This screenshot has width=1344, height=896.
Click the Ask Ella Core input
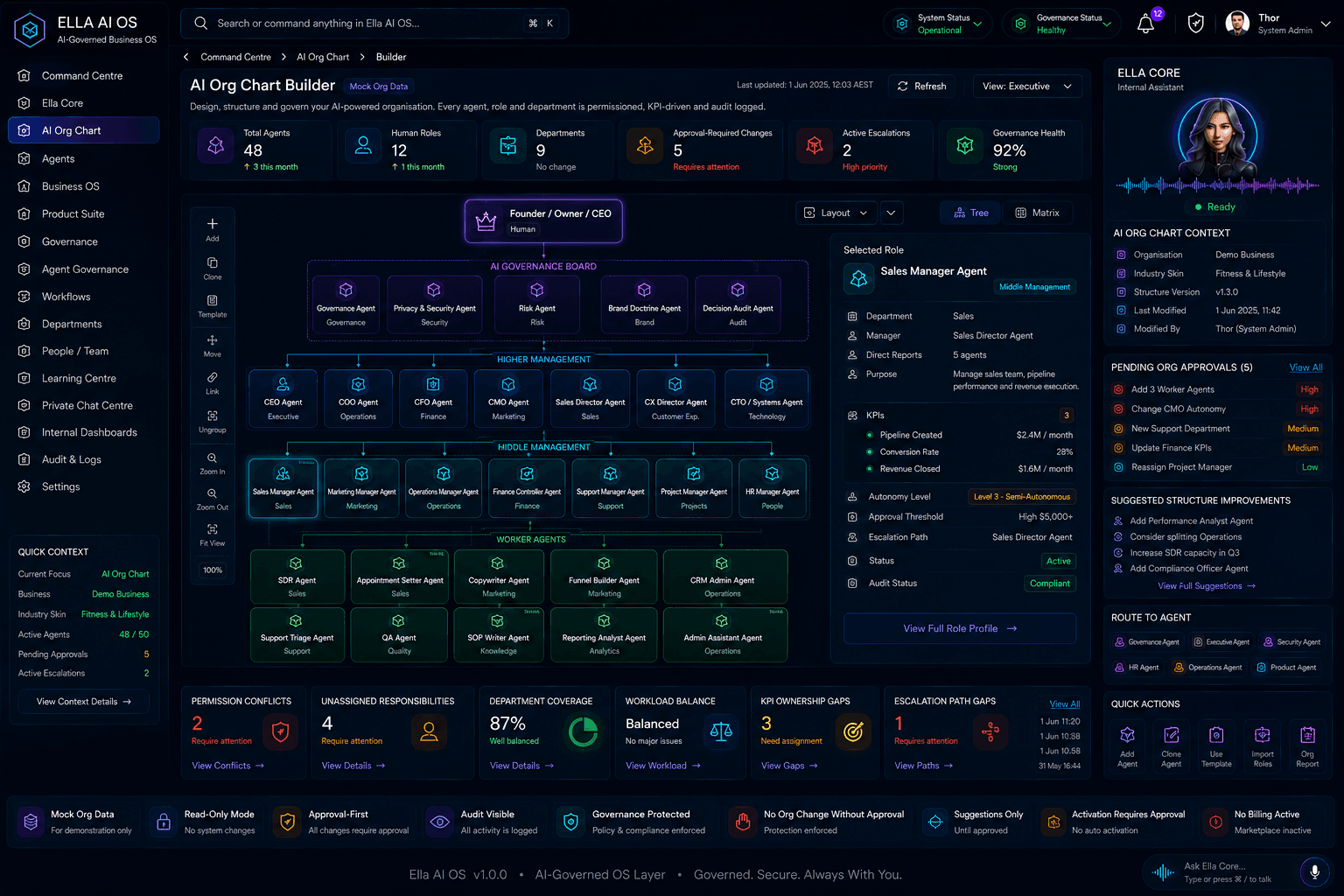1236,871
